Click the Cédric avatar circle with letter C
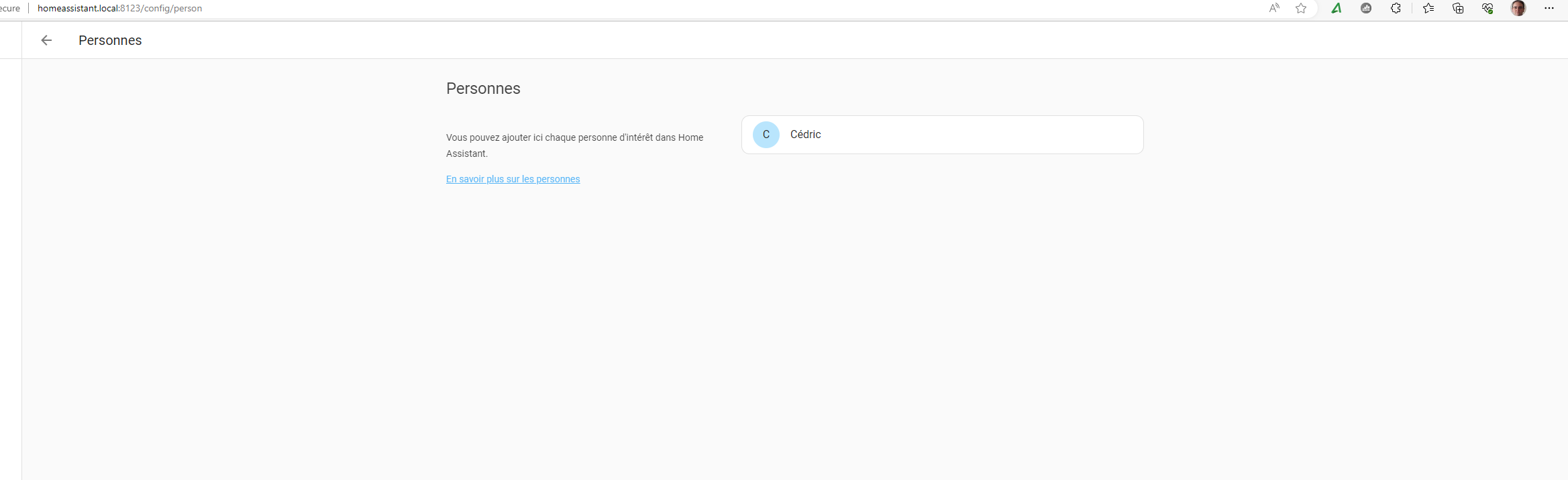Image resolution: width=1568 pixels, height=480 pixels. tap(766, 135)
